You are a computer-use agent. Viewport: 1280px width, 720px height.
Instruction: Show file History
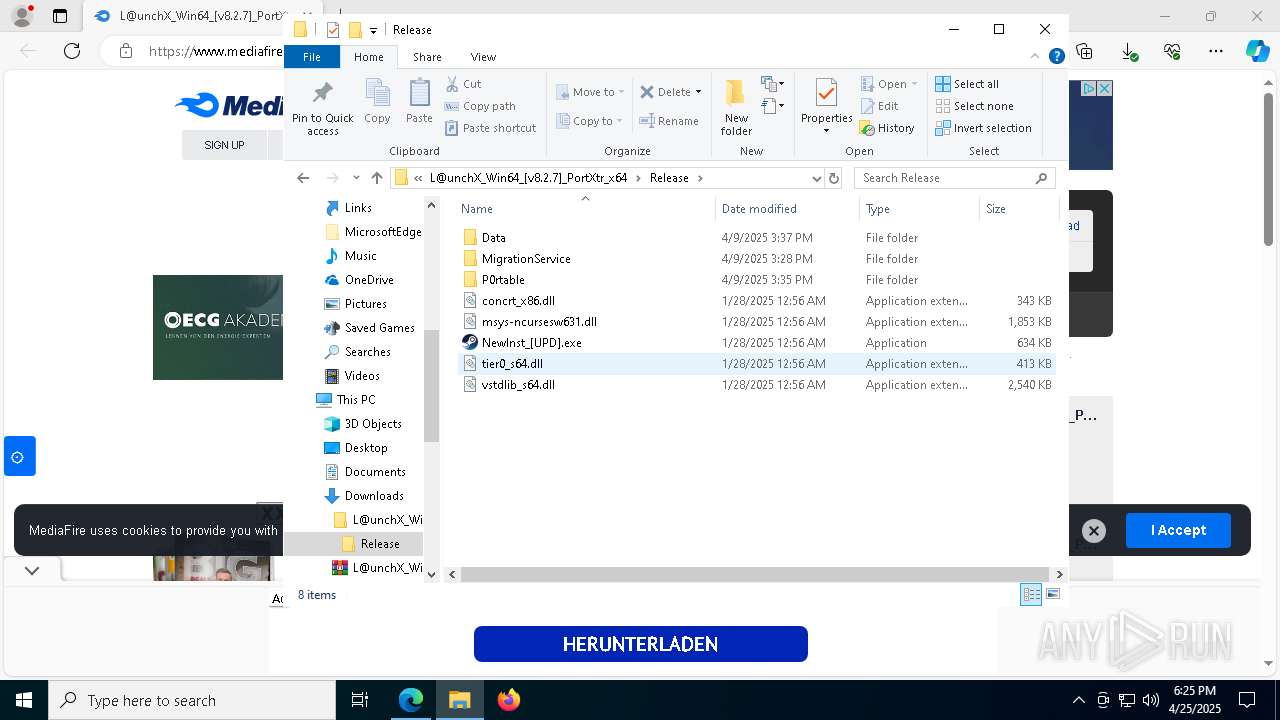(887, 128)
